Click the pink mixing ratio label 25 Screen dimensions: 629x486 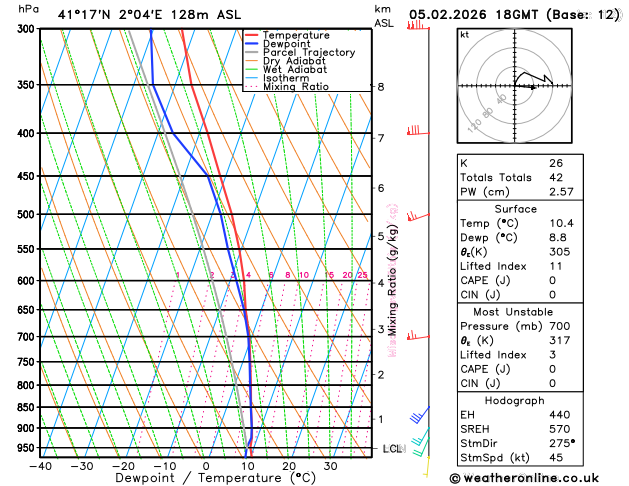click(x=363, y=275)
